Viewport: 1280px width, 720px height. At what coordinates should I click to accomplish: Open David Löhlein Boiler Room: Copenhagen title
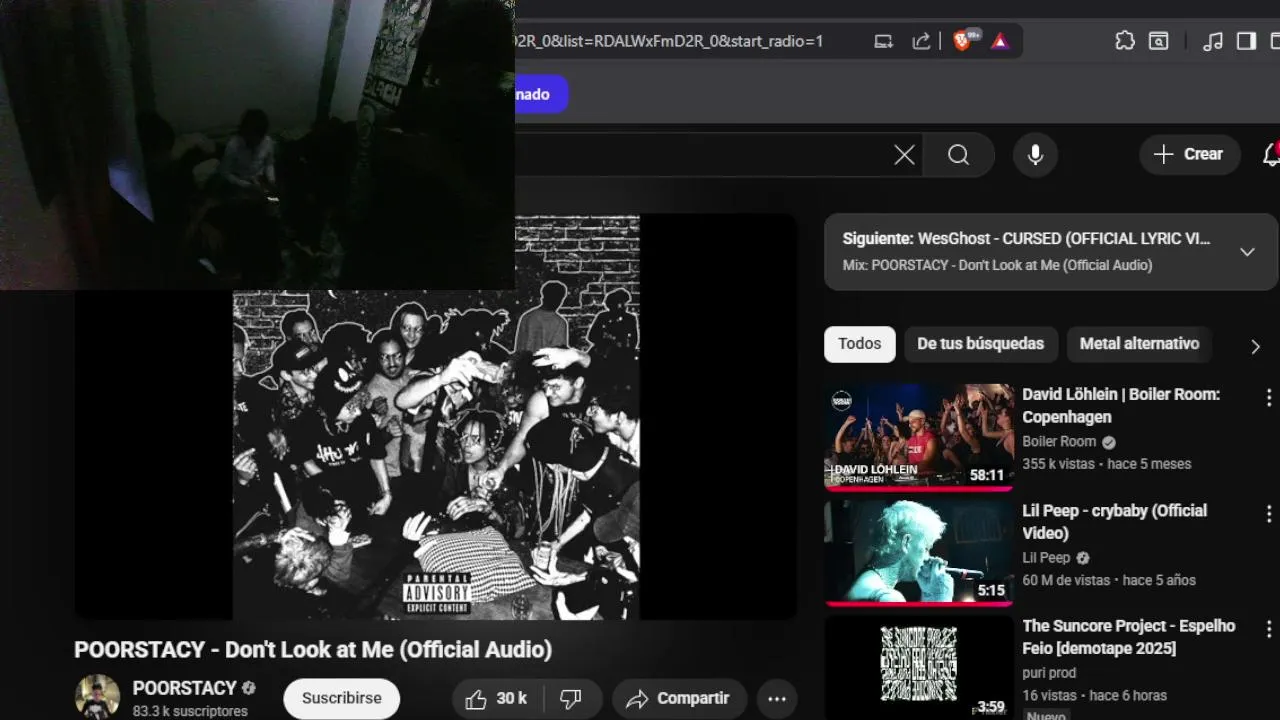[1121, 405]
